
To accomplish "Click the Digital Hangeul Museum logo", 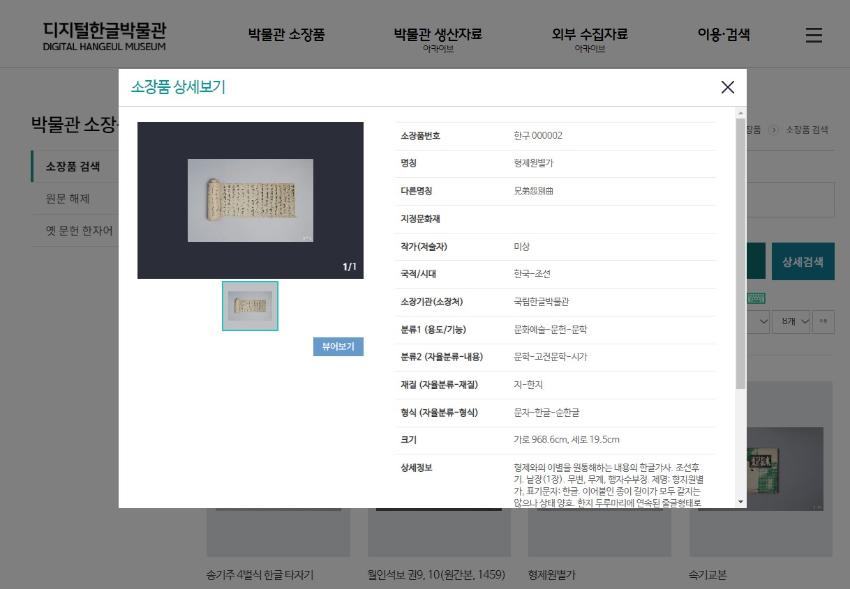I will pyautogui.click(x=104, y=35).
